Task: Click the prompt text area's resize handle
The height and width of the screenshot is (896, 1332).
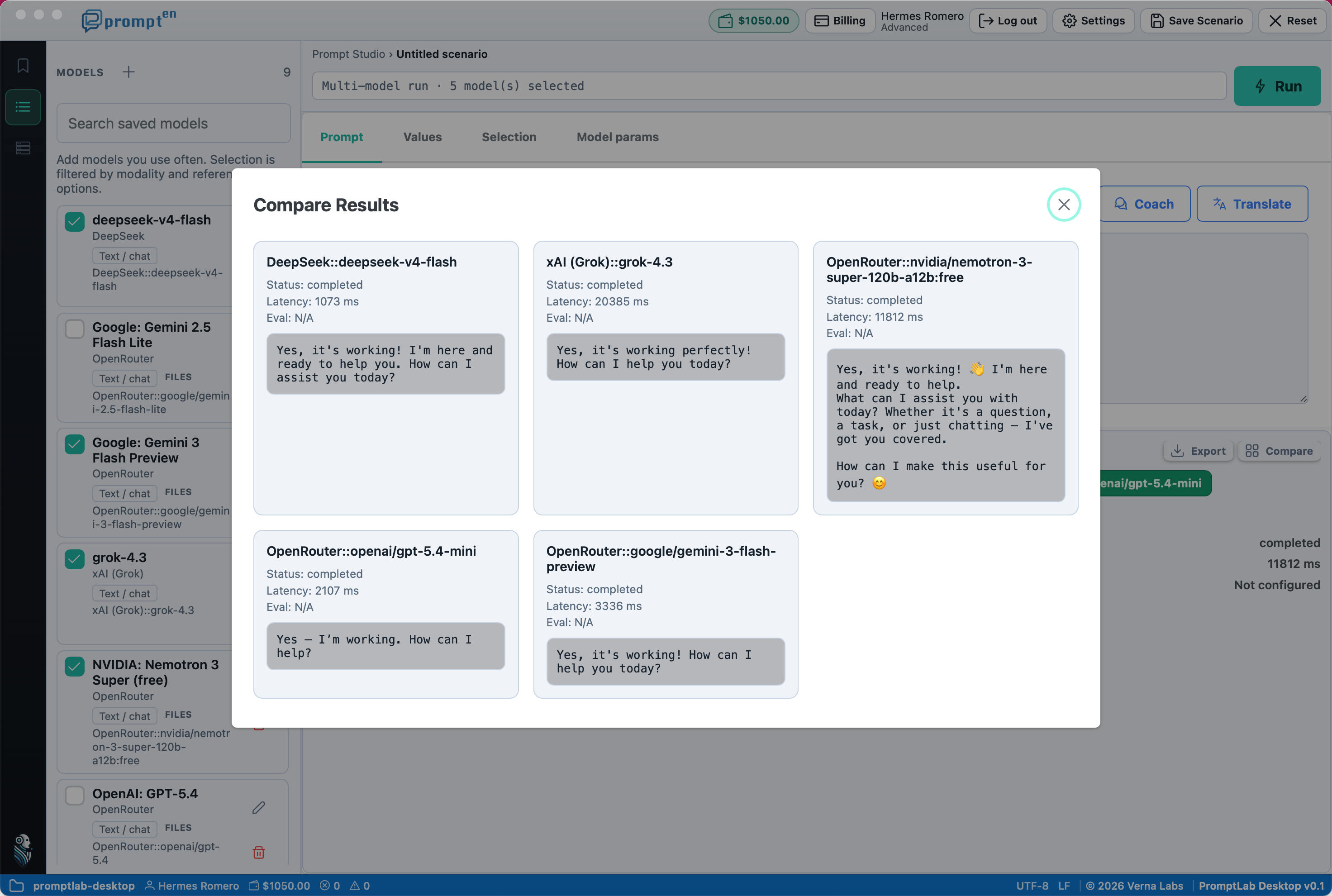Action: 1303,399
